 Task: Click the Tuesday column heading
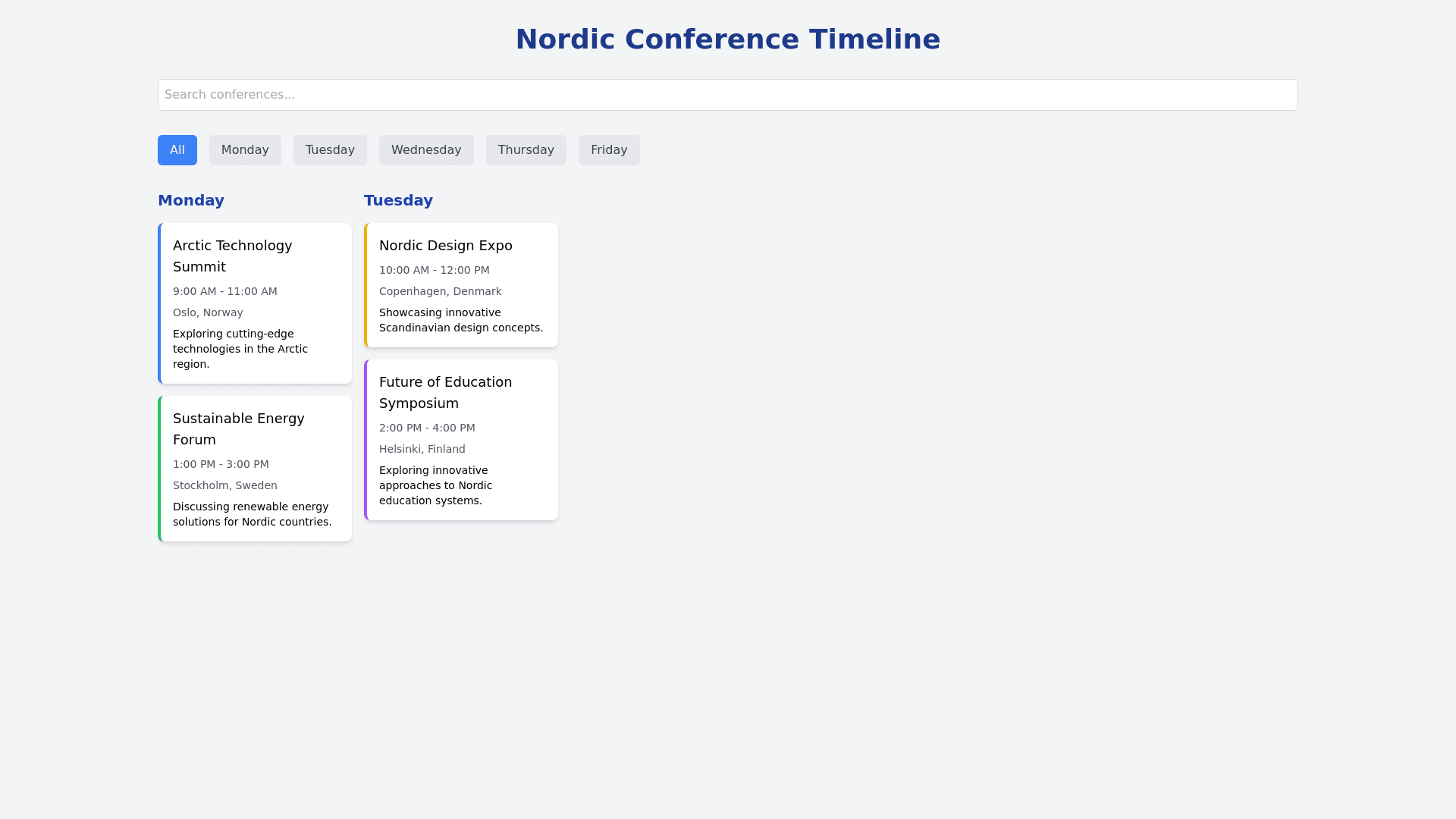pos(398,200)
